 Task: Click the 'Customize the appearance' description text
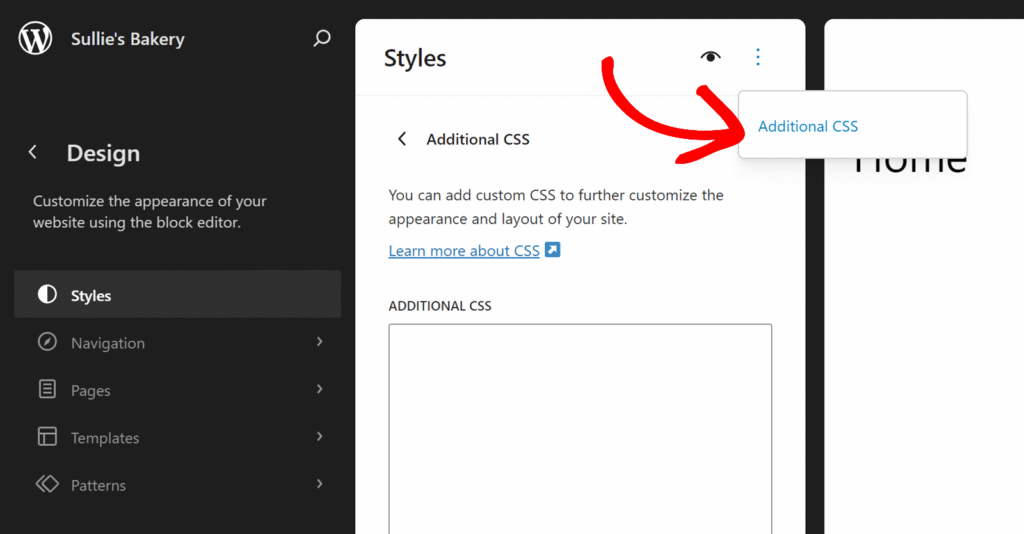(x=150, y=212)
